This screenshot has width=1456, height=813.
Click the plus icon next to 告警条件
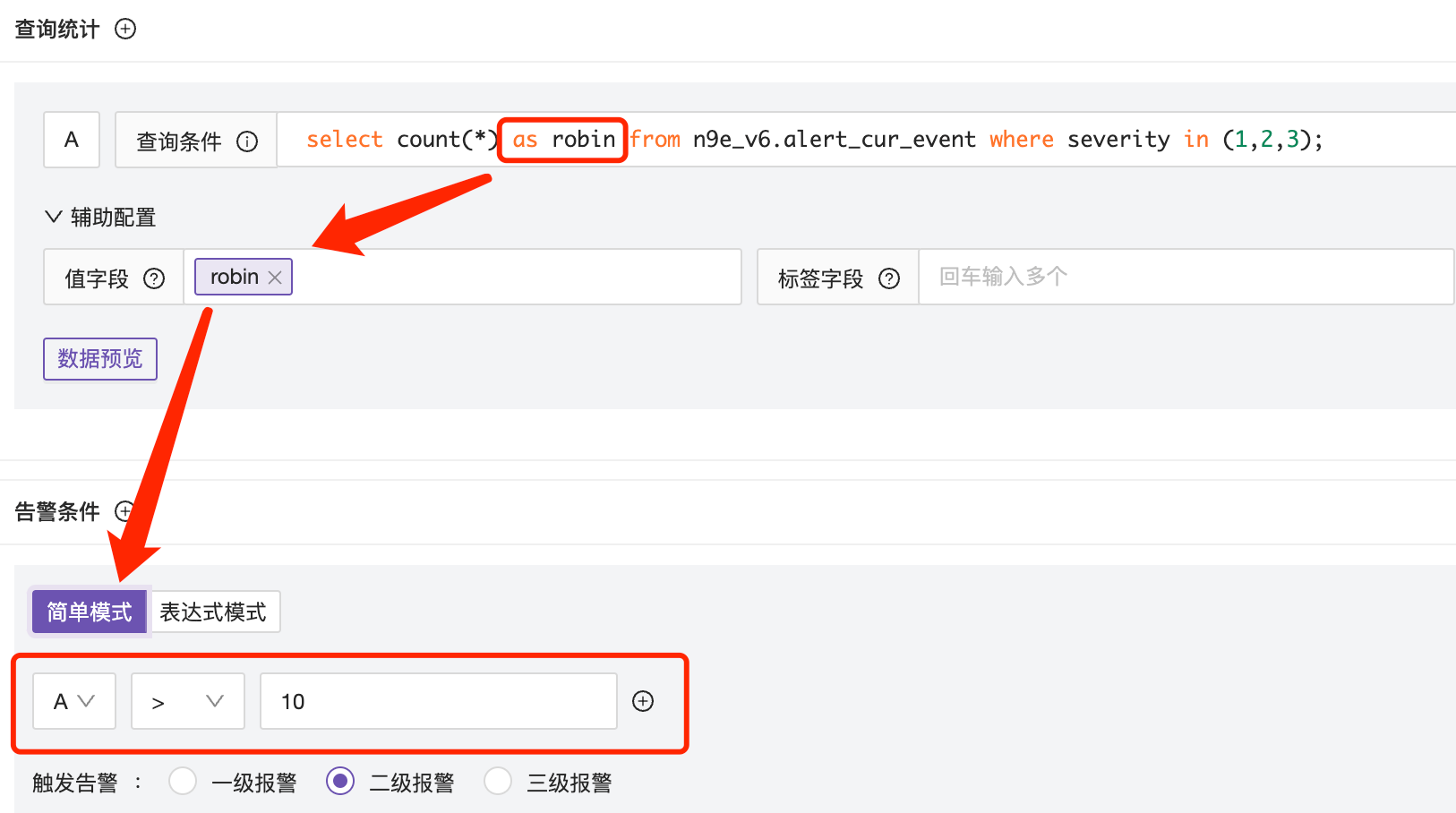125,511
